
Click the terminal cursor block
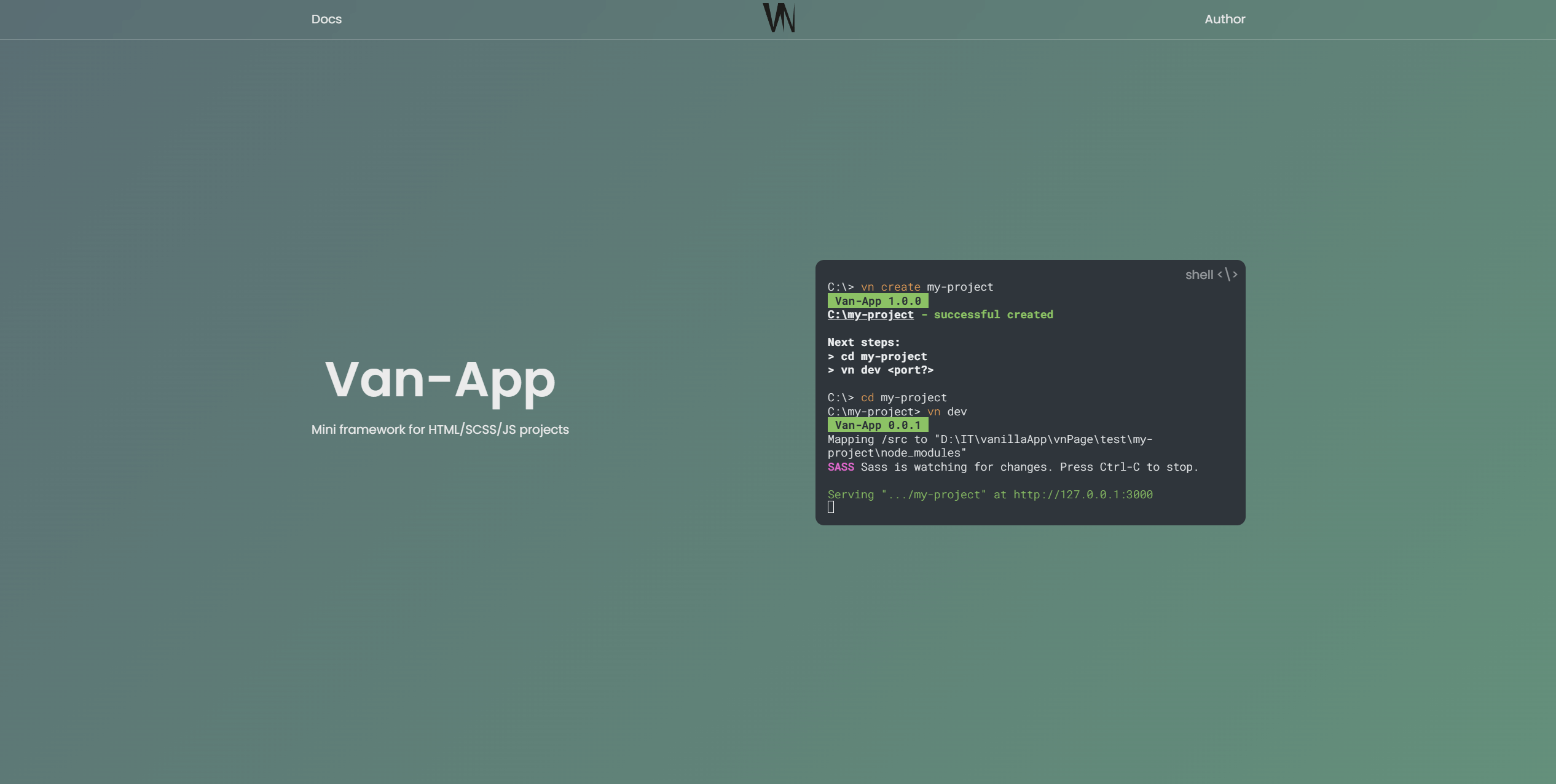(x=831, y=507)
